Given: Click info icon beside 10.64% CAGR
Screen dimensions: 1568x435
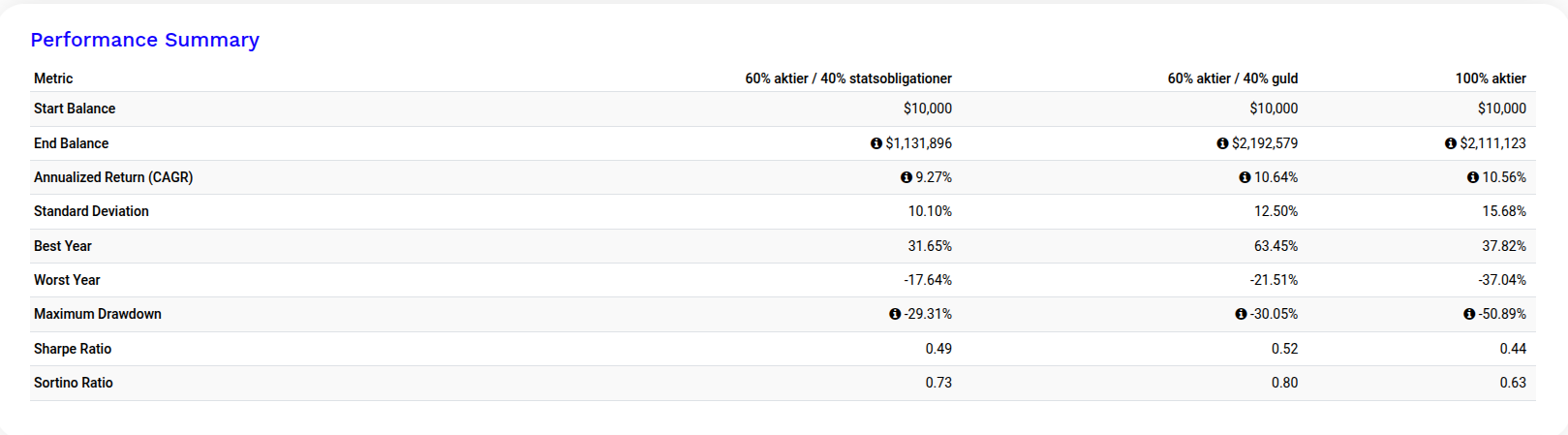Looking at the screenshot, I should 1245,177.
